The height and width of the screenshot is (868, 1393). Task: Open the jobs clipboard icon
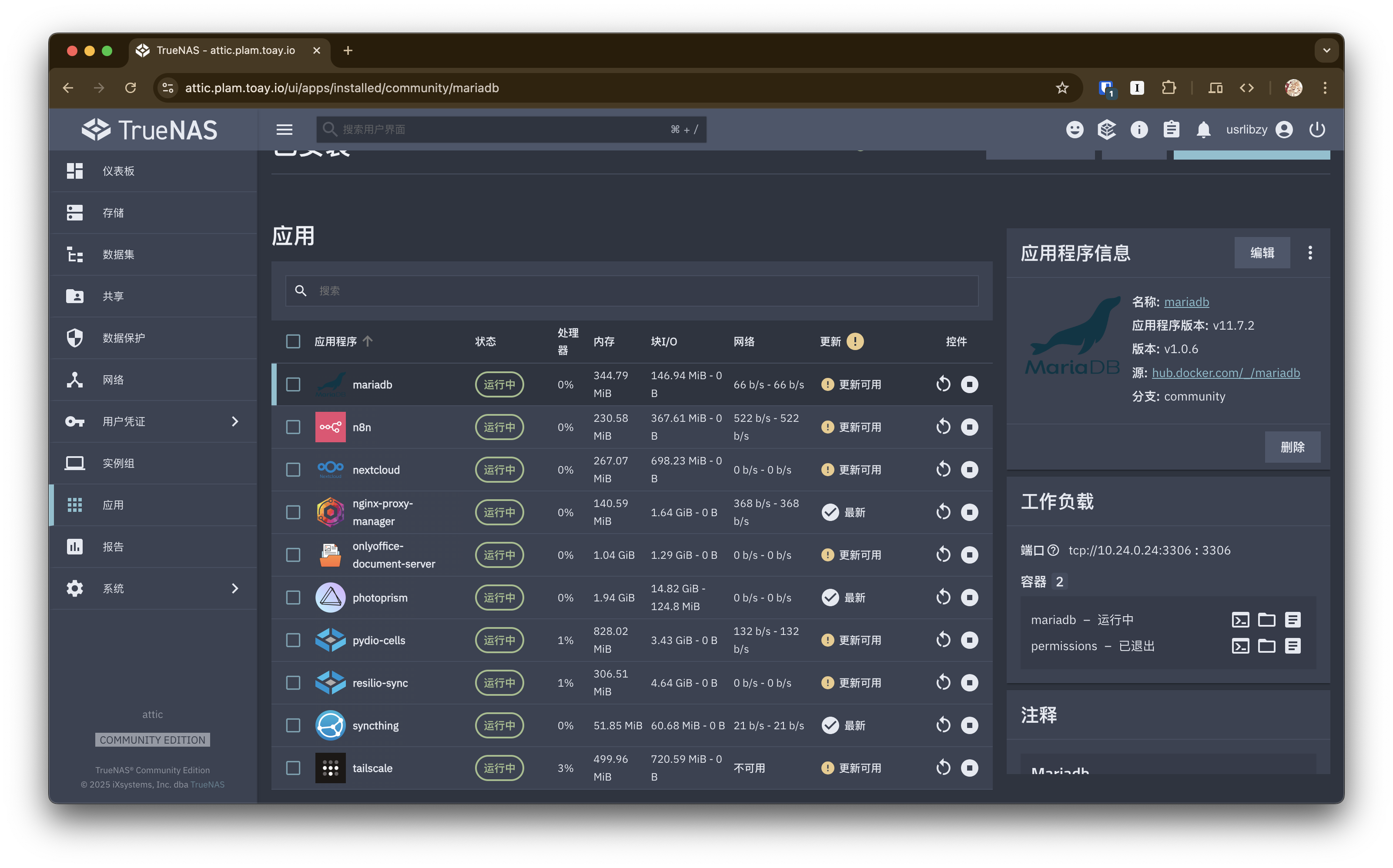[1172, 130]
